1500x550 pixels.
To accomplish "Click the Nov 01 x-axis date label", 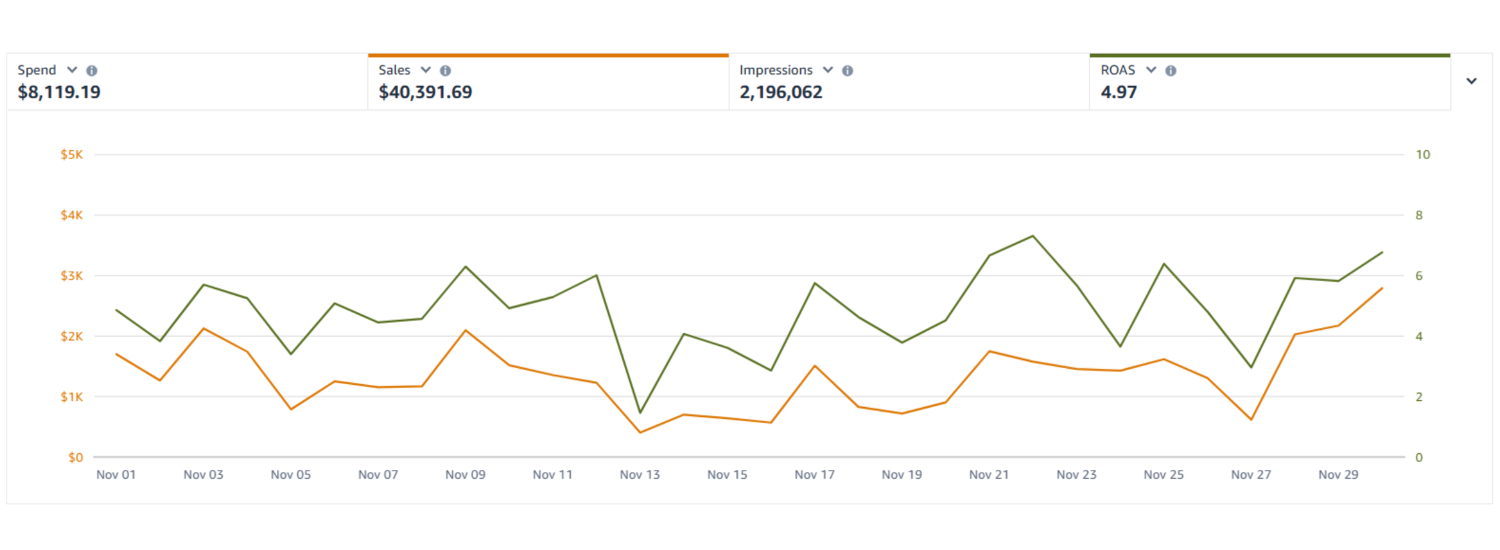I will pos(116,475).
